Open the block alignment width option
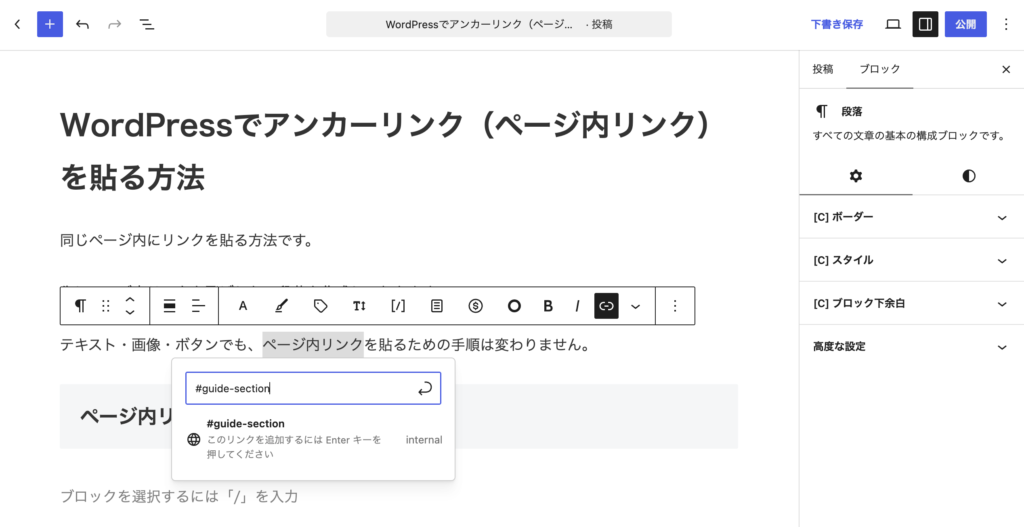Image resolution: width=1024 pixels, height=527 pixels. tap(169, 306)
